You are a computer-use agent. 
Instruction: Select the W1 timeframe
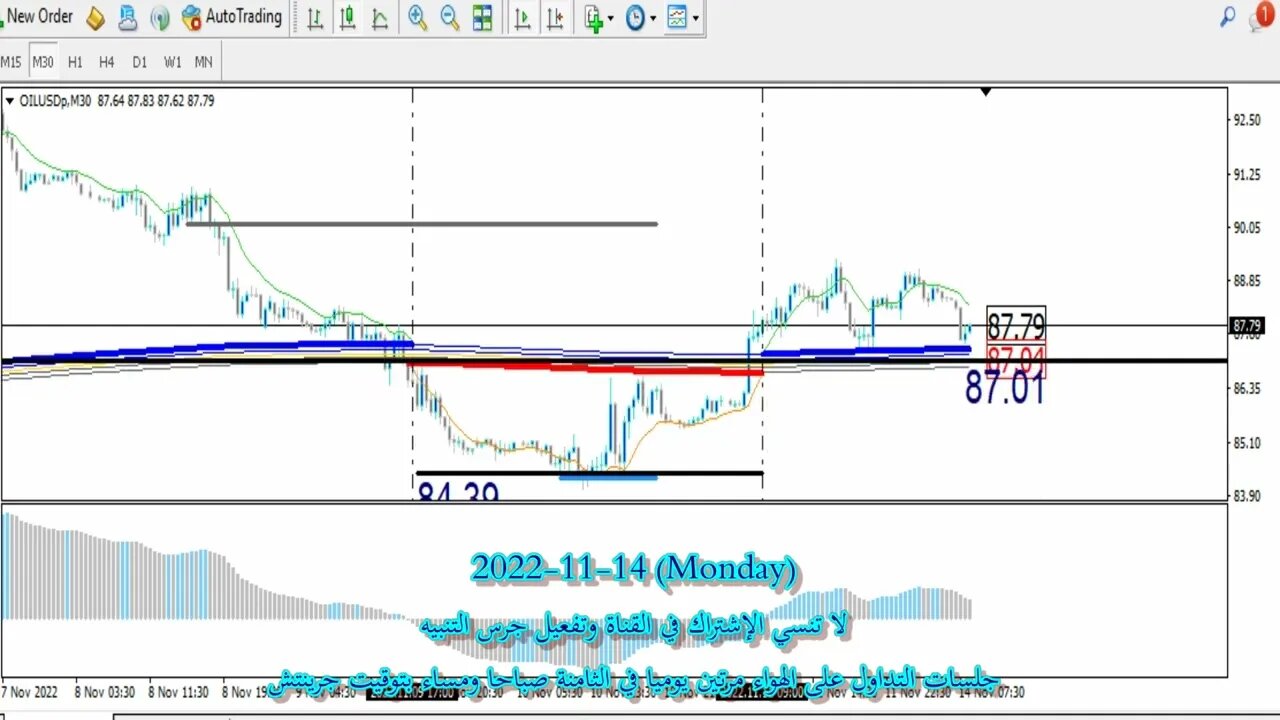(172, 62)
